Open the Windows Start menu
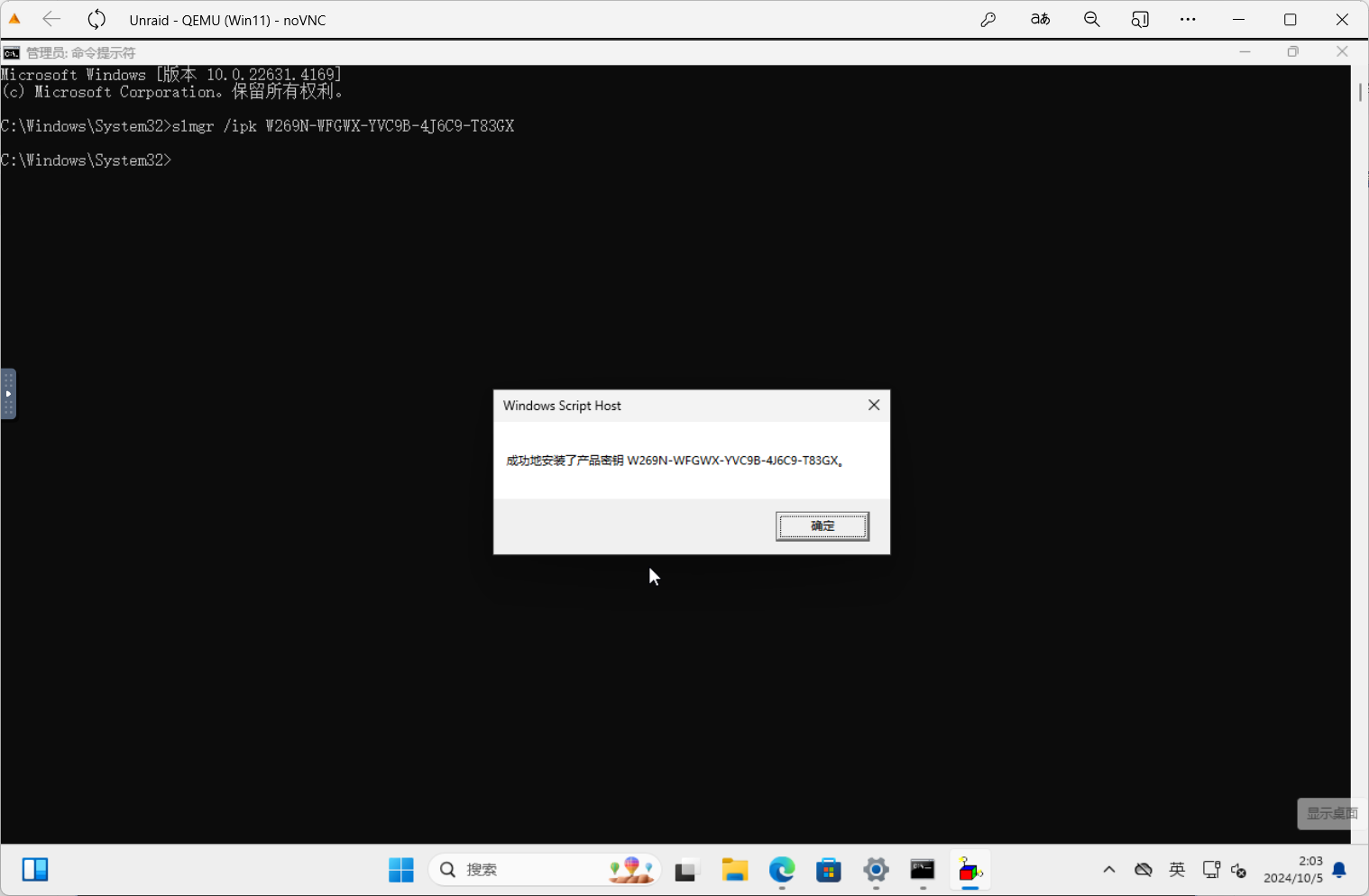This screenshot has height=896, width=1369. coord(400,870)
